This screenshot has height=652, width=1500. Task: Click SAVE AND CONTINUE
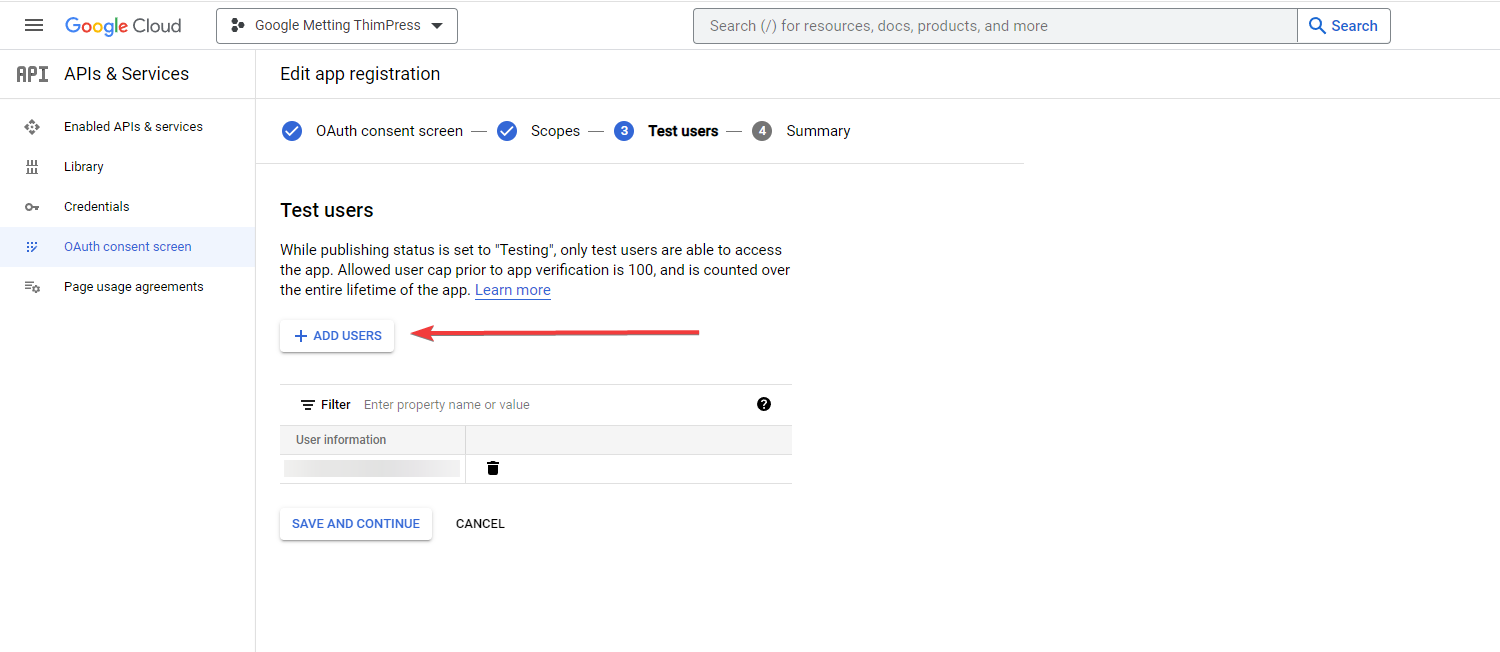(x=356, y=524)
